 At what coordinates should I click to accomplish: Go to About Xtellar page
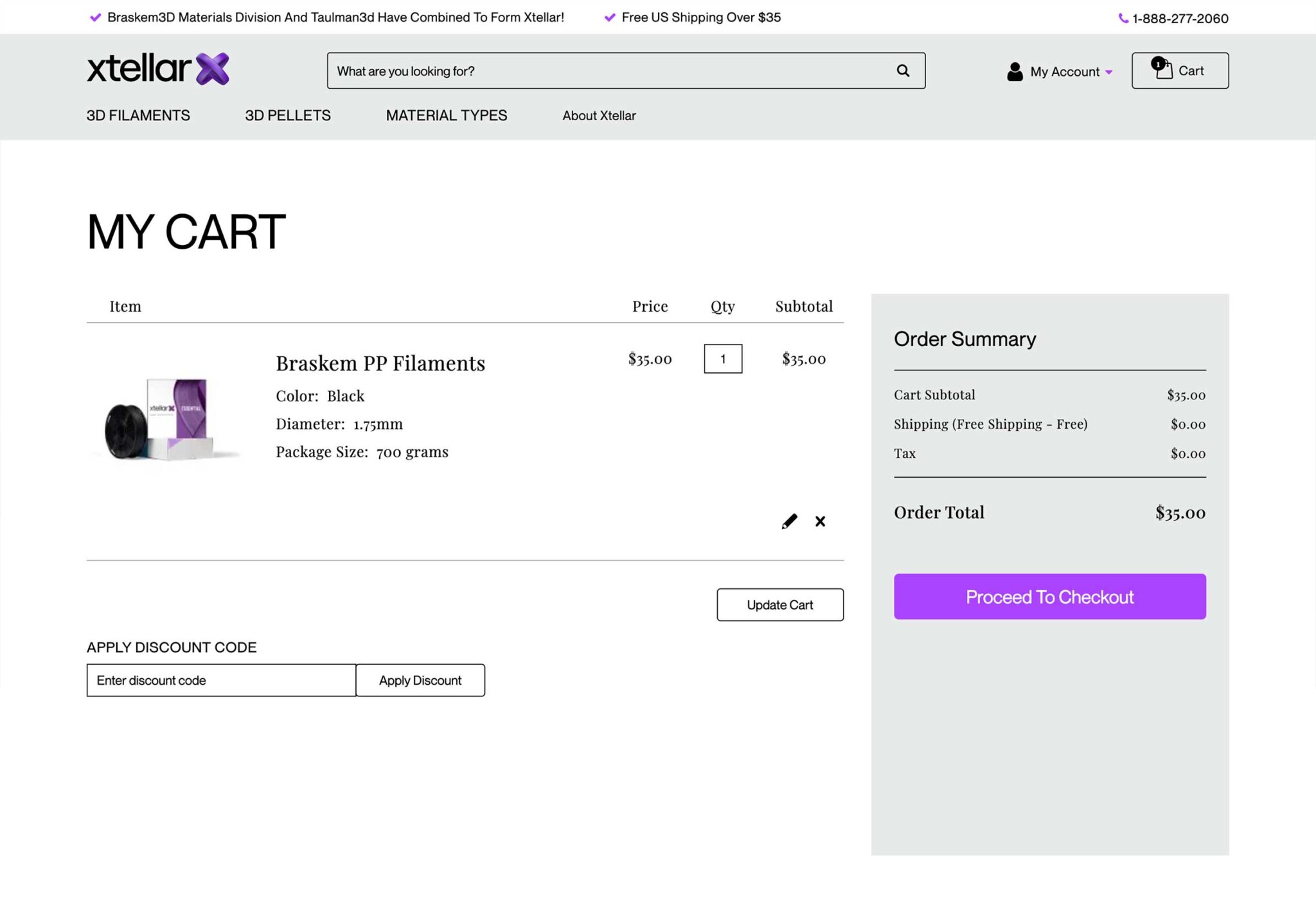[x=599, y=116]
